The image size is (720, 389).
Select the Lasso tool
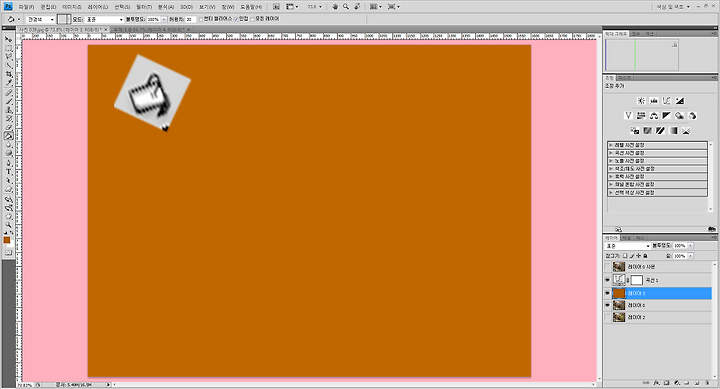point(8,57)
